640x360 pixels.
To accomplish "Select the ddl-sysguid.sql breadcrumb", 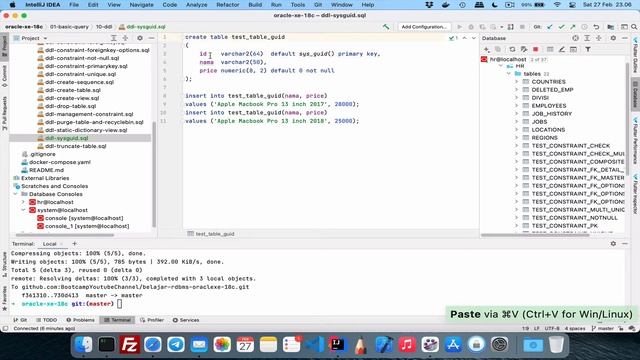I will point(142,27).
